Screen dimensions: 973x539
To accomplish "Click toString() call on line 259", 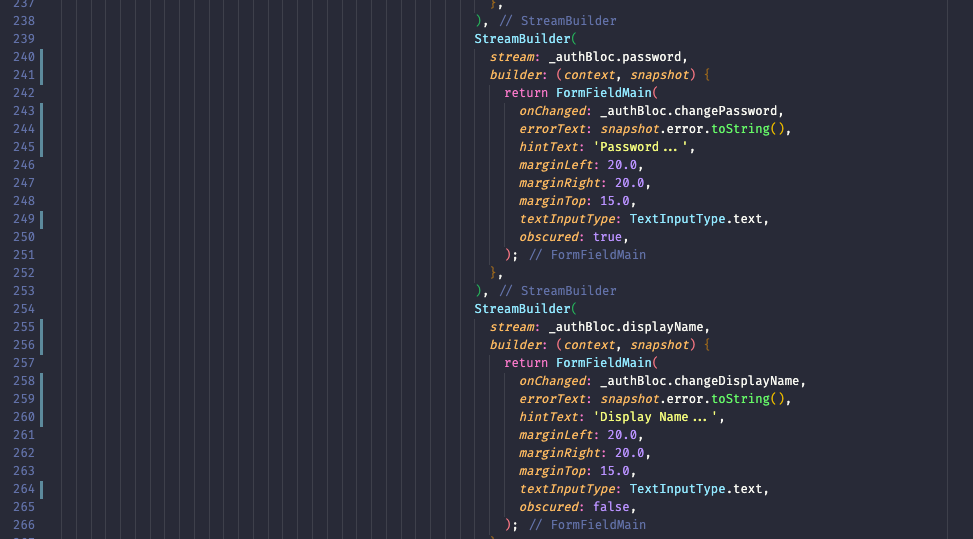I will 748,398.
